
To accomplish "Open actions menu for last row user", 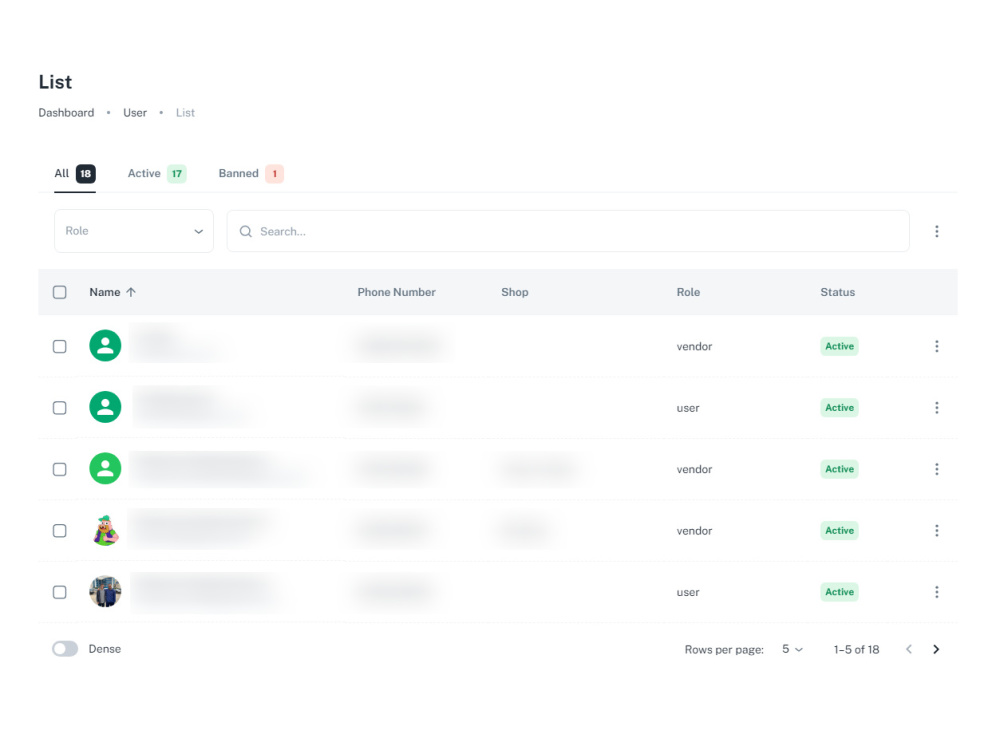I will pos(936,592).
